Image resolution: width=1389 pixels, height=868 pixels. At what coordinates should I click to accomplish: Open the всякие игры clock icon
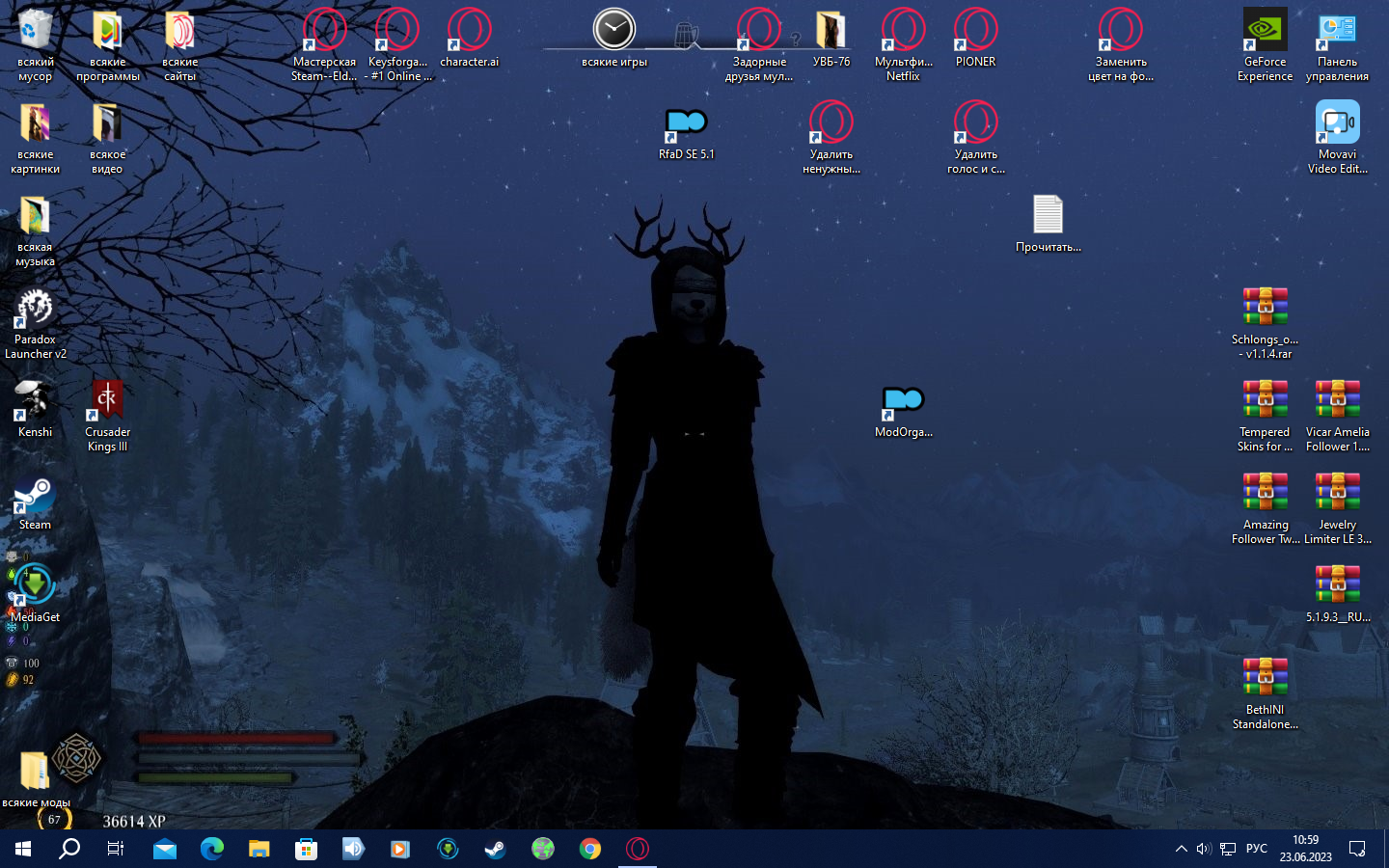coord(614,39)
